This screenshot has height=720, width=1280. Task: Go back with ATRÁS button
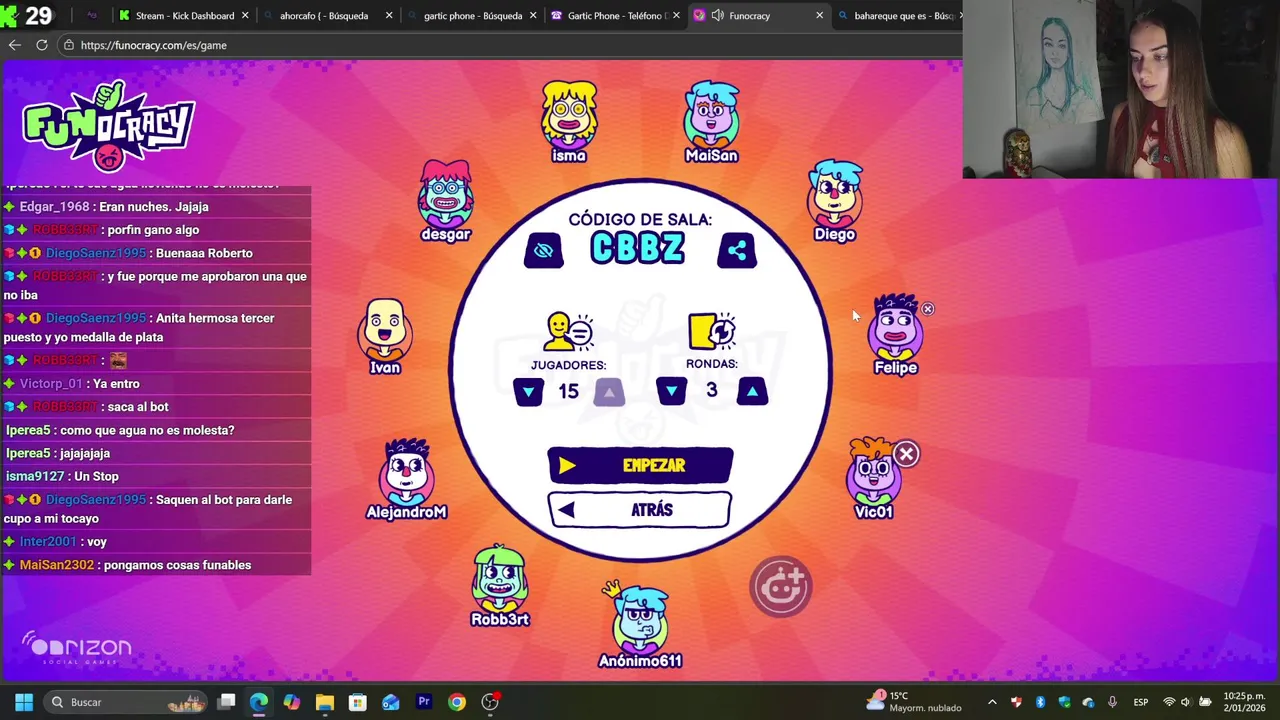[x=640, y=510]
